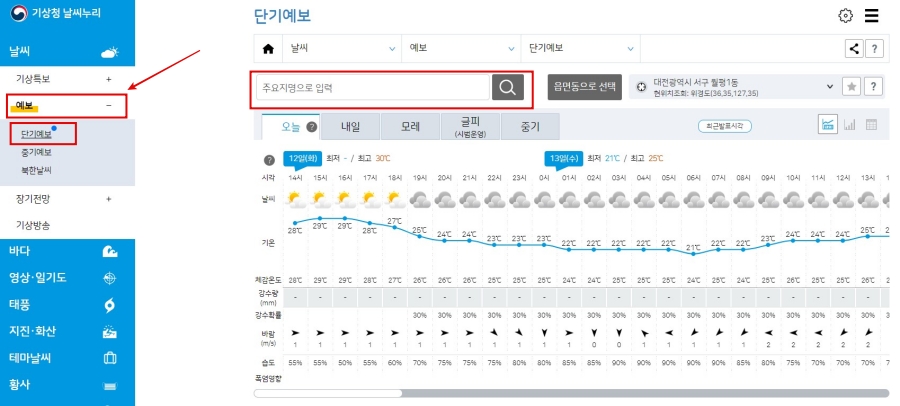Switch to table view icon
This screenshot has height=406, width=900.
871,125
